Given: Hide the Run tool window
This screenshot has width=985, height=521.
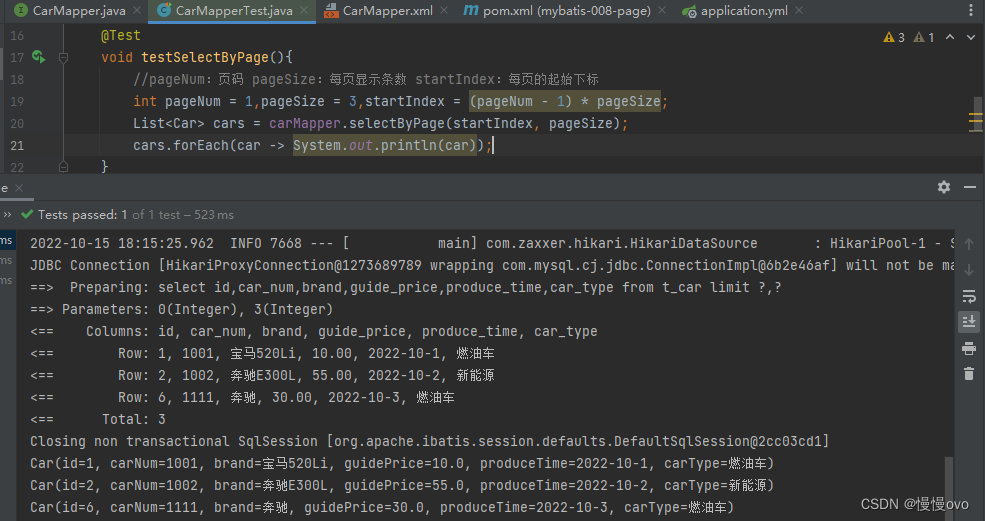Looking at the screenshot, I should coord(970,187).
